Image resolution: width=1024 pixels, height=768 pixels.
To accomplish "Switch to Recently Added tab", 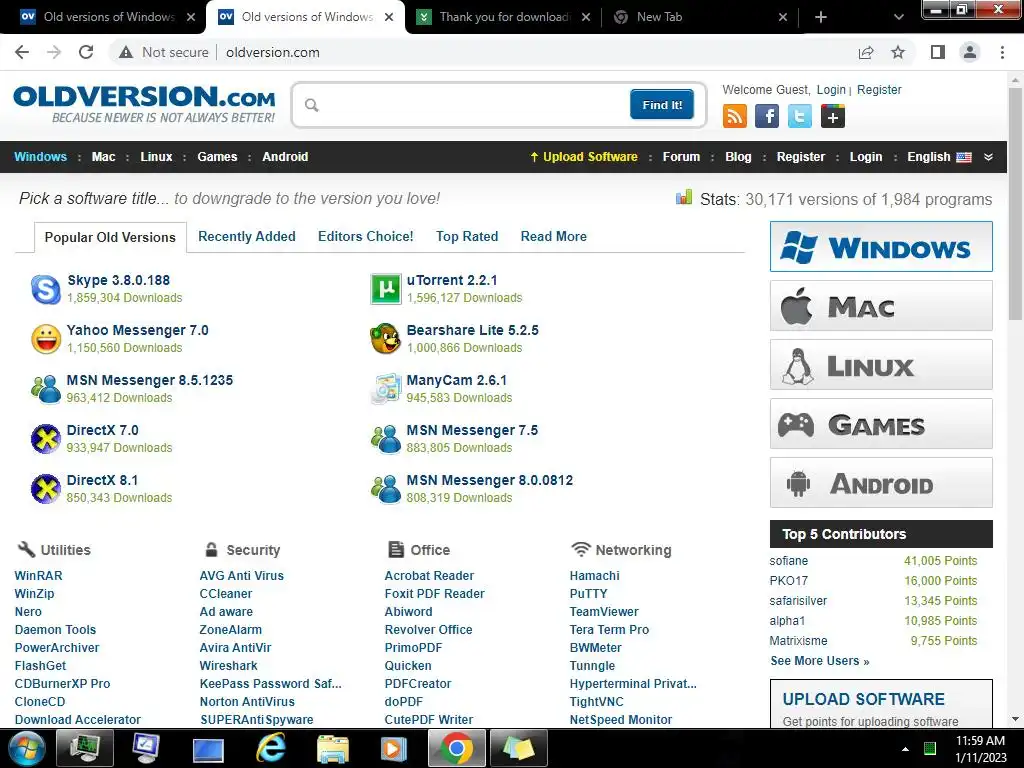I will [x=247, y=236].
